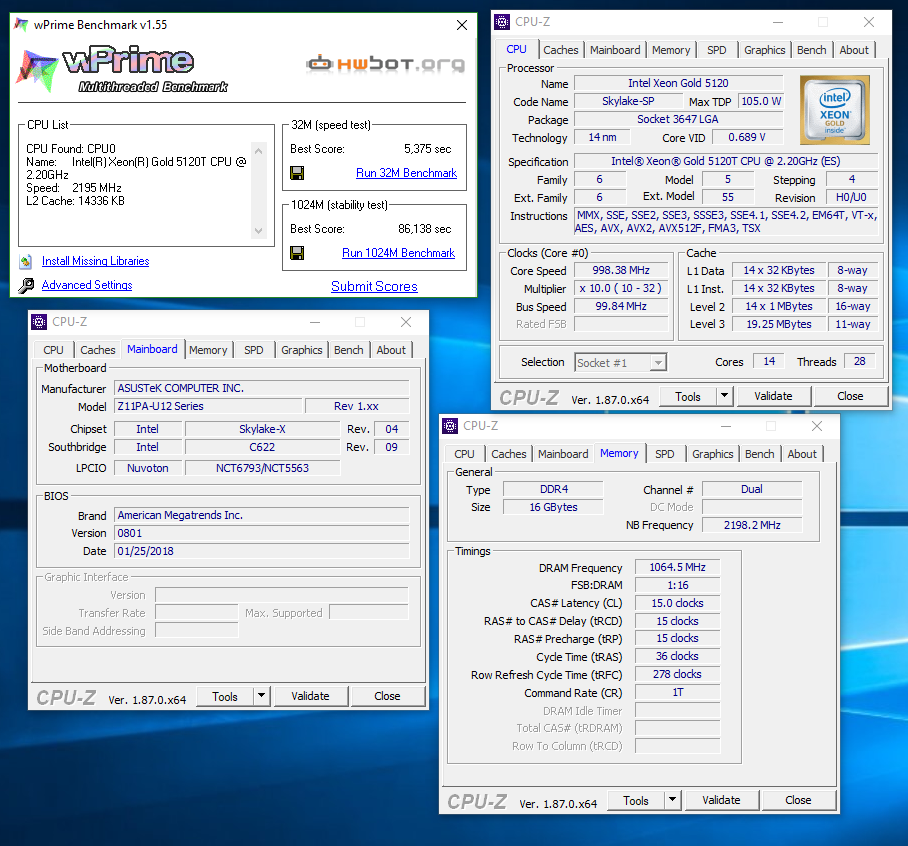Click Tools button in Mainboard CPU-Z window
The width and height of the screenshot is (908, 846).
[225, 697]
